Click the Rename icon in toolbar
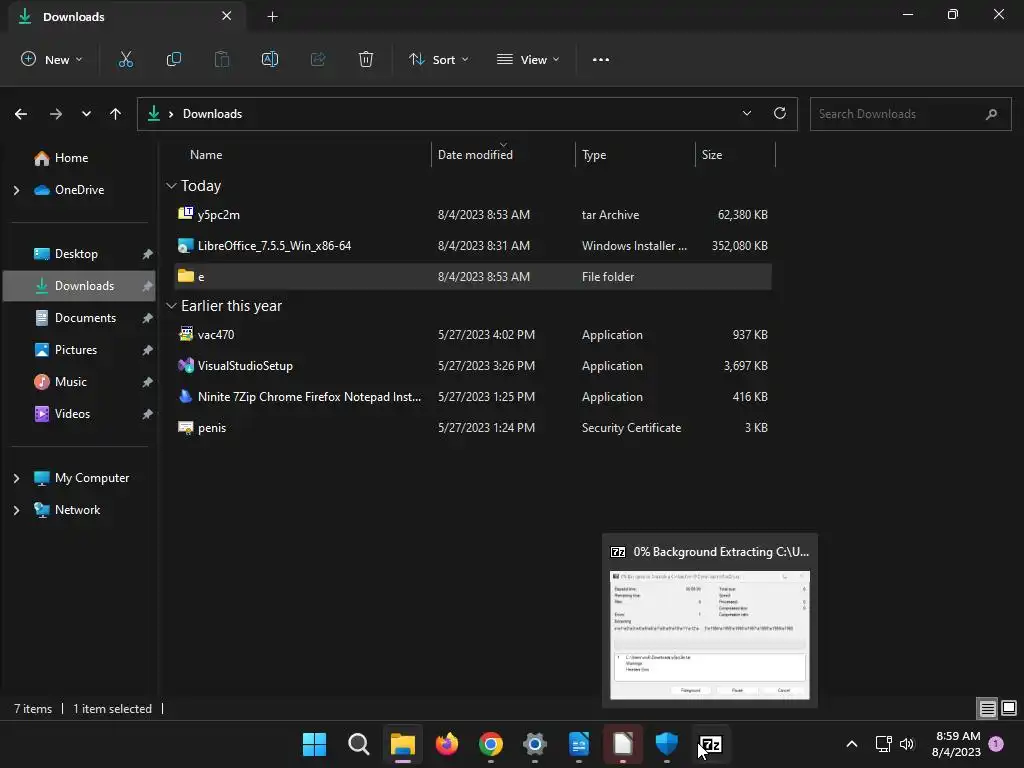 click(270, 59)
